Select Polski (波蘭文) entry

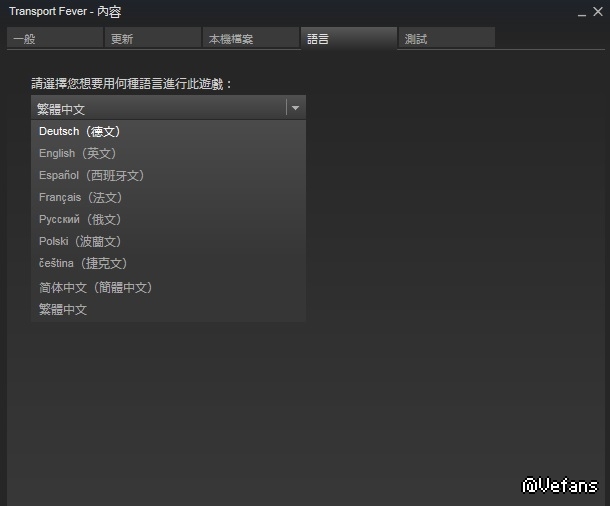[x=168, y=241]
